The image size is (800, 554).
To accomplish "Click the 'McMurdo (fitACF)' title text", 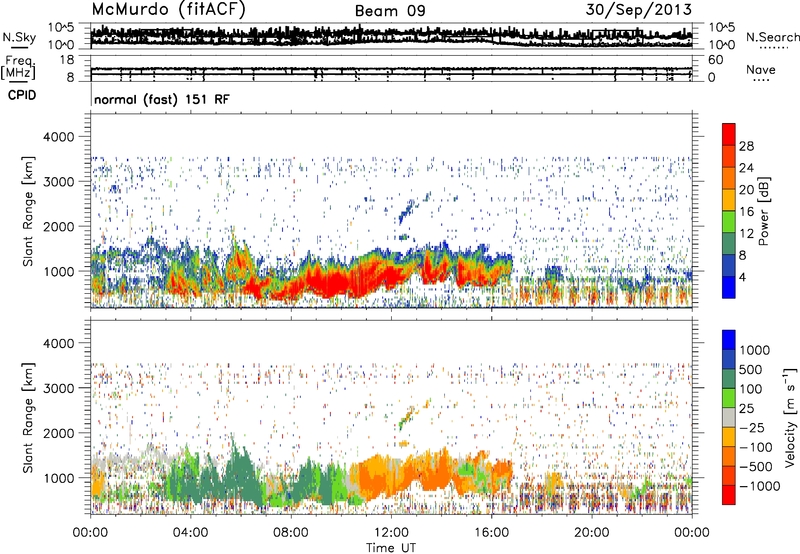I will [x=168, y=10].
